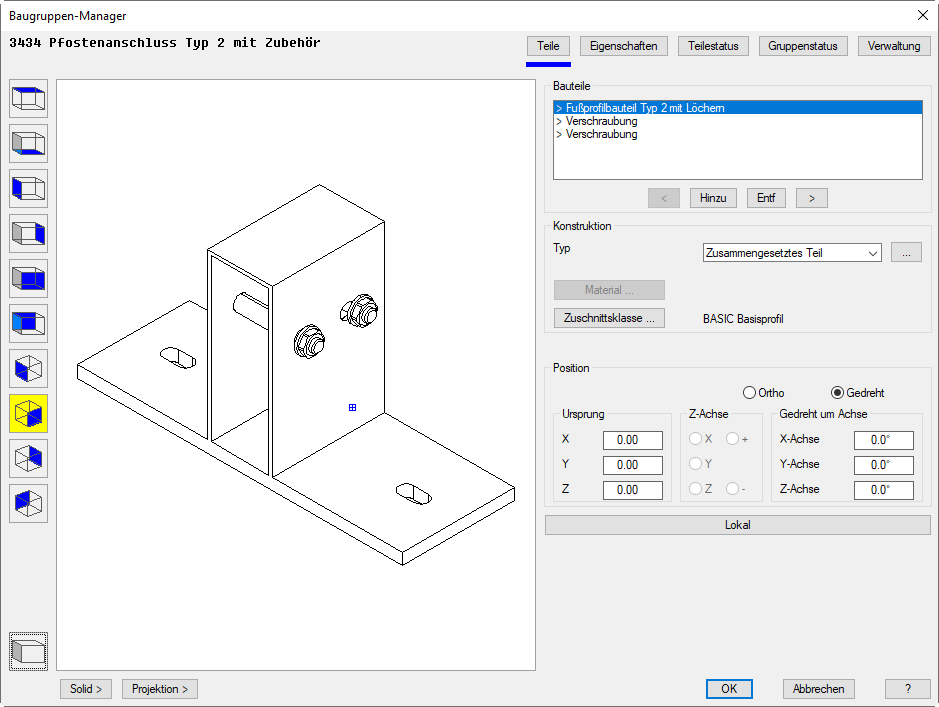Select 'Fußprofilbauteil Typ 2 mit Löchern' in list
The height and width of the screenshot is (707, 939).
[x=645, y=108]
